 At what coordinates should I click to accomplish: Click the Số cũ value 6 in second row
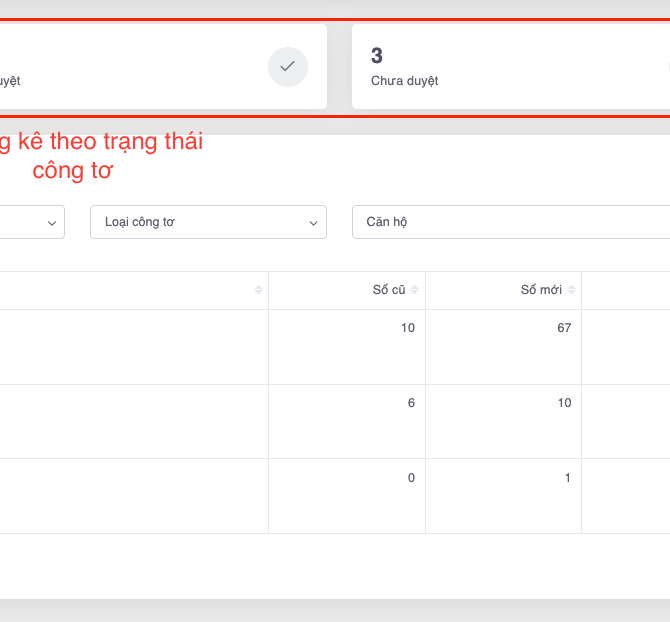tap(410, 403)
